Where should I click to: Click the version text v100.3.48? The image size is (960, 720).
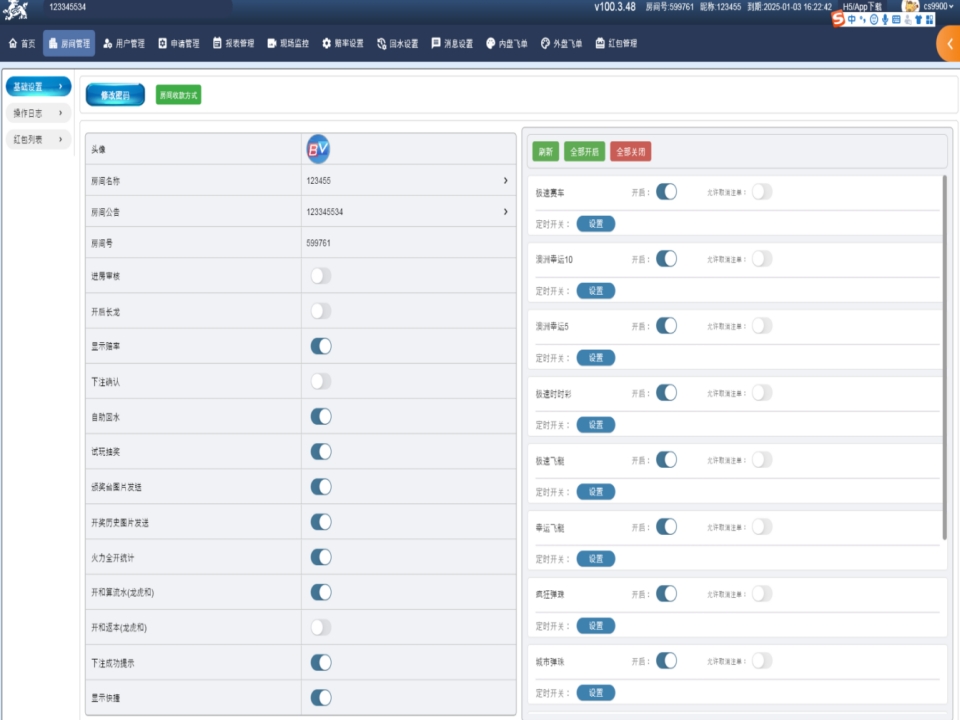point(615,7)
